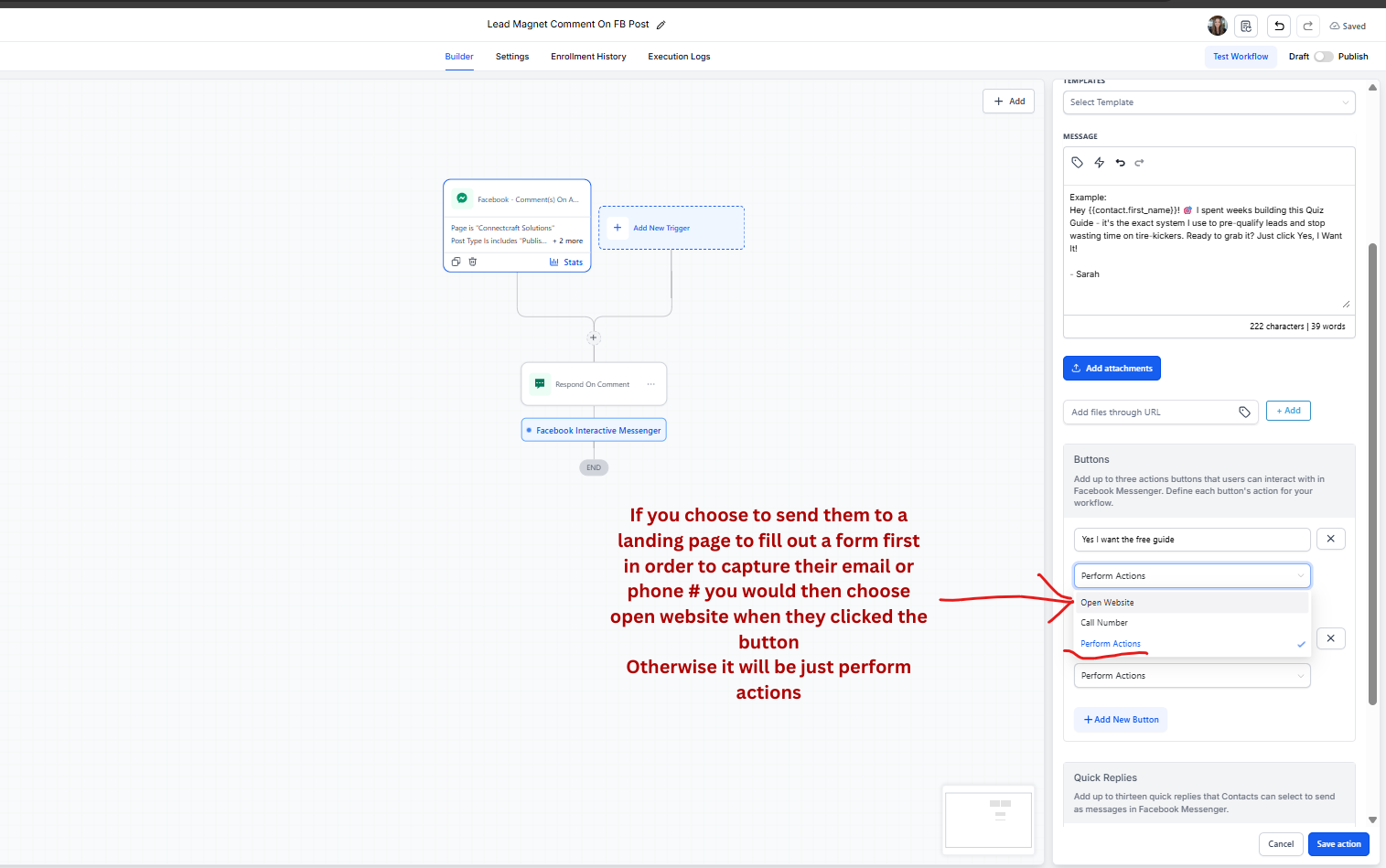Image resolution: width=1386 pixels, height=868 pixels.
Task: Switch to the Settings tab
Action: pyautogui.click(x=512, y=57)
